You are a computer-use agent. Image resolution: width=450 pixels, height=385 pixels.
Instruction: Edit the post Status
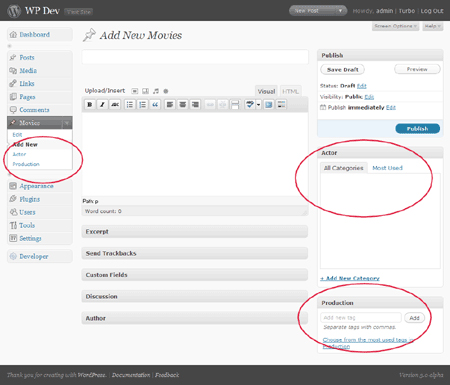362,86
